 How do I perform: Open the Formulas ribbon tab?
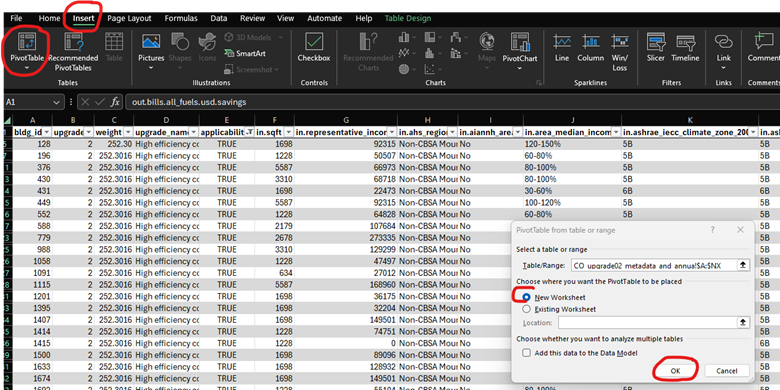point(181,18)
